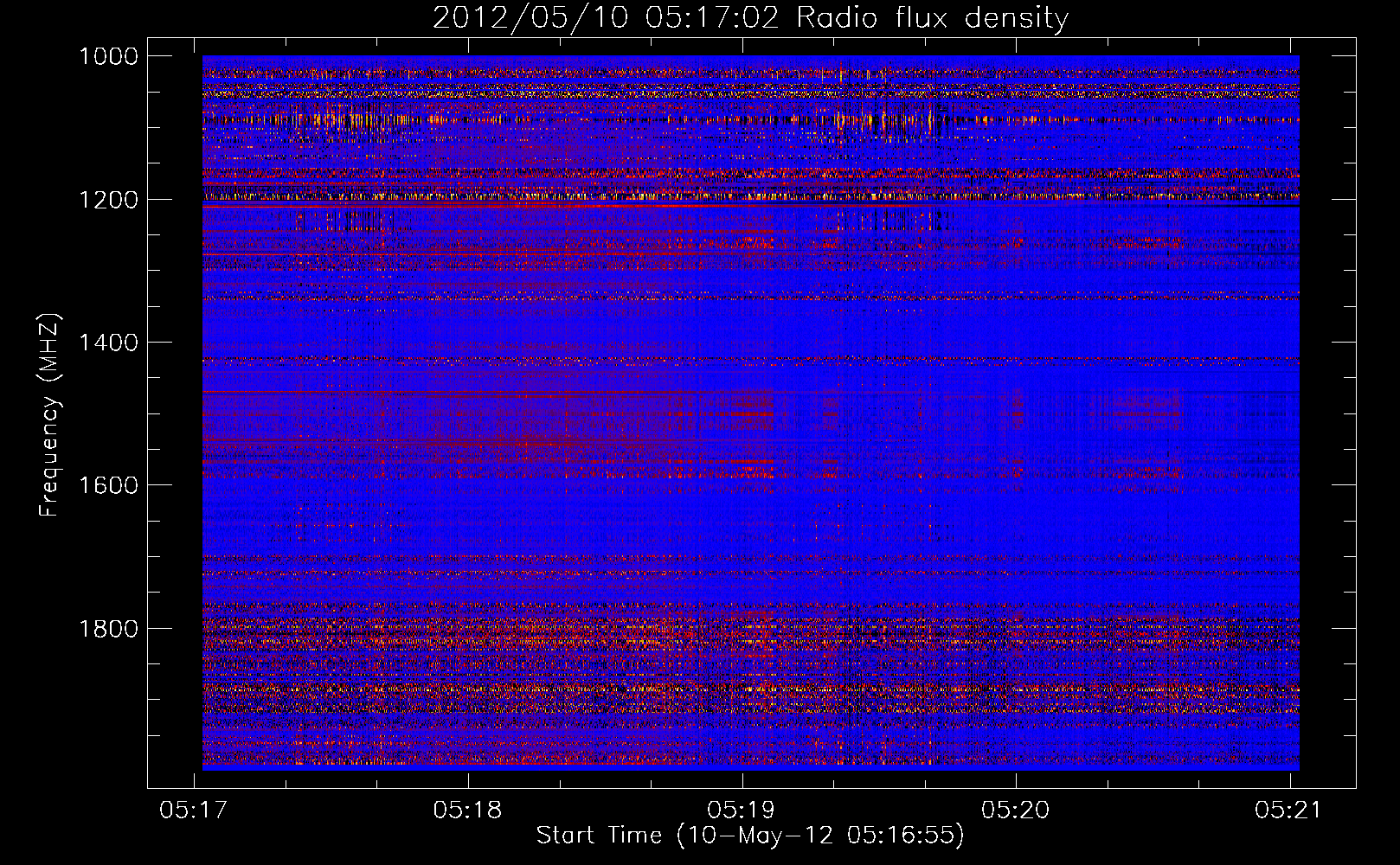Click the 05:18 time axis label

[x=467, y=810]
